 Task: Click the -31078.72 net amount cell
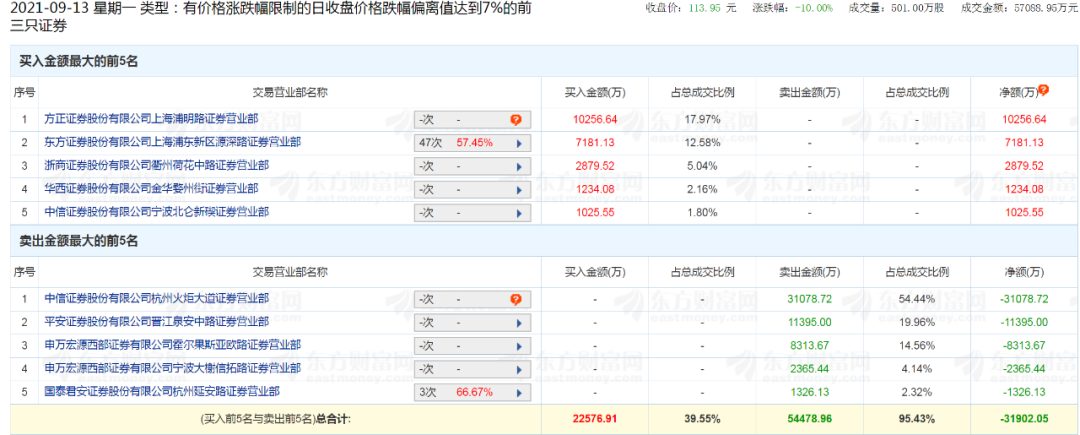pyautogui.click(x=1024, y=299)
